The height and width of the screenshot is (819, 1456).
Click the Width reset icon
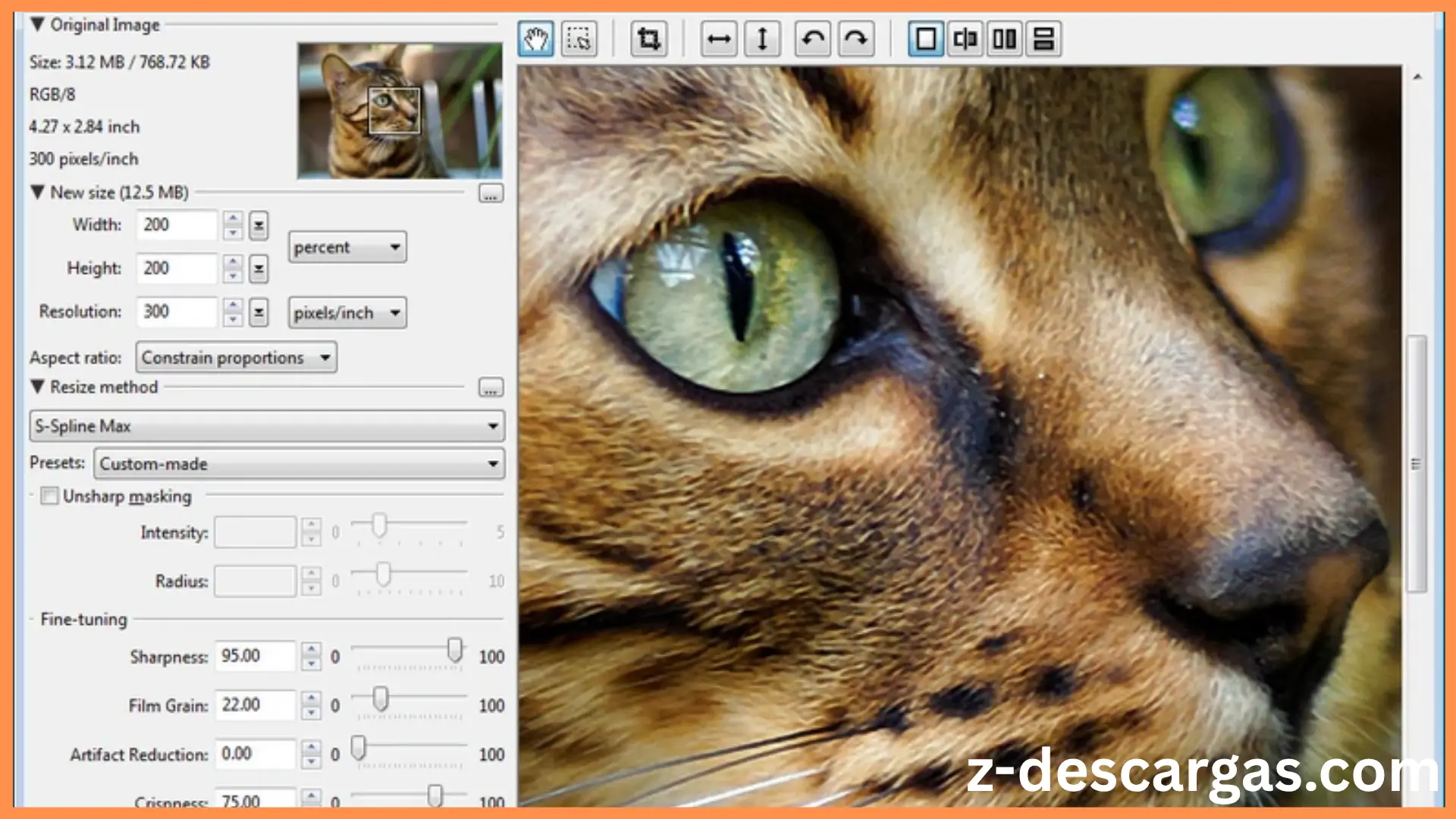(259, 225)
